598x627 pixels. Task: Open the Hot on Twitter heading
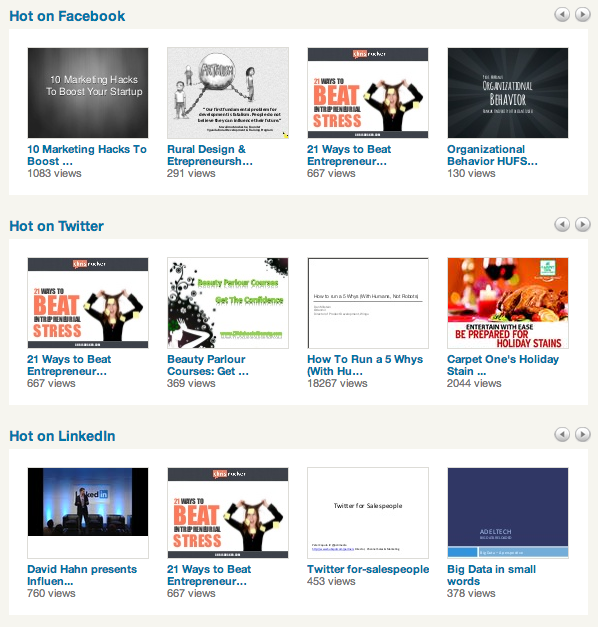pyautogui.click(x=56, y=226)
